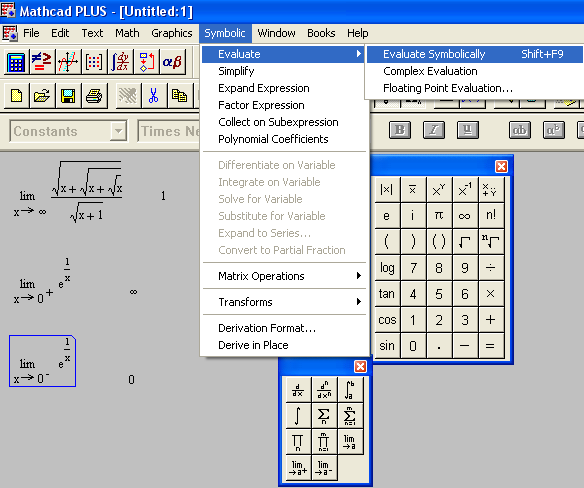Toggle subscript ab formatting

click(x=520, y=130)
